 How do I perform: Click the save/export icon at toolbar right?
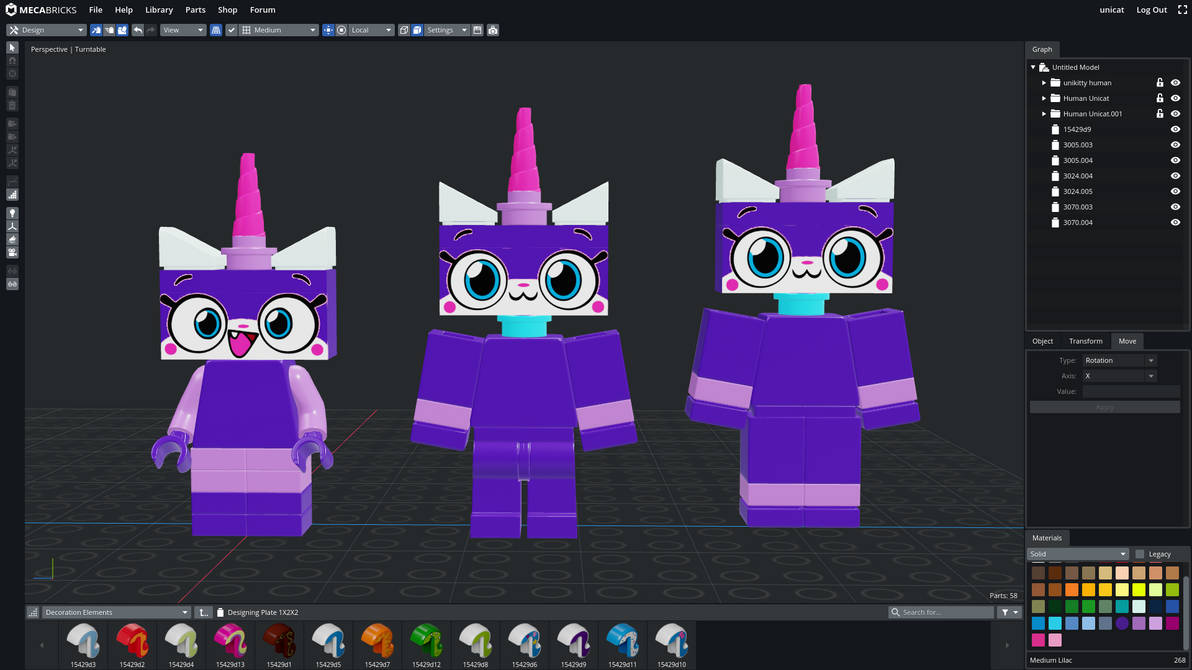(478, 30)
